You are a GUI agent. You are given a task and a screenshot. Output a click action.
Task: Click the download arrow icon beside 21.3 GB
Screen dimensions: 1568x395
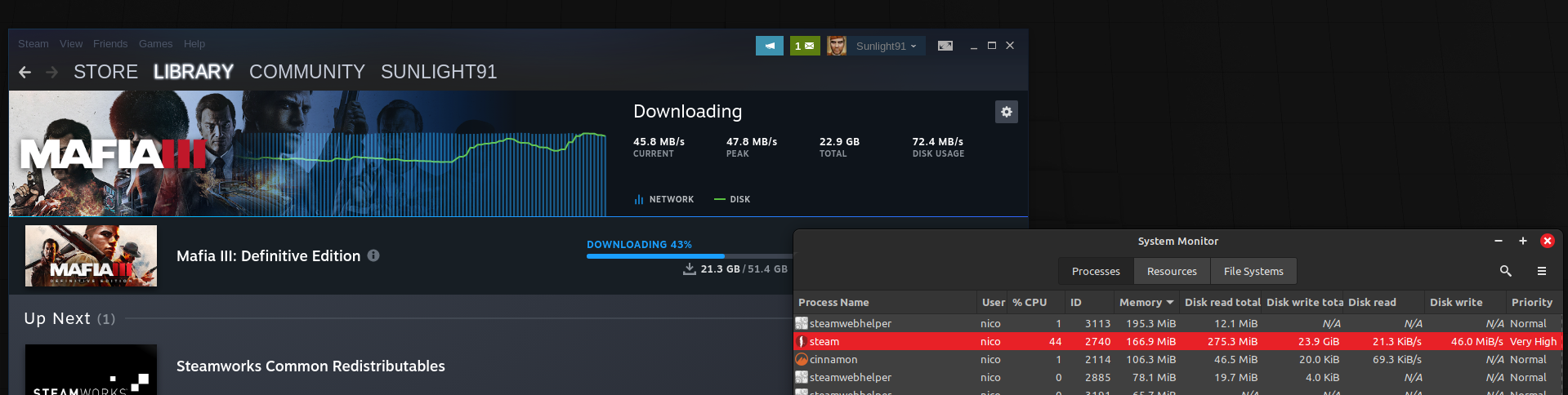[690, 269]
